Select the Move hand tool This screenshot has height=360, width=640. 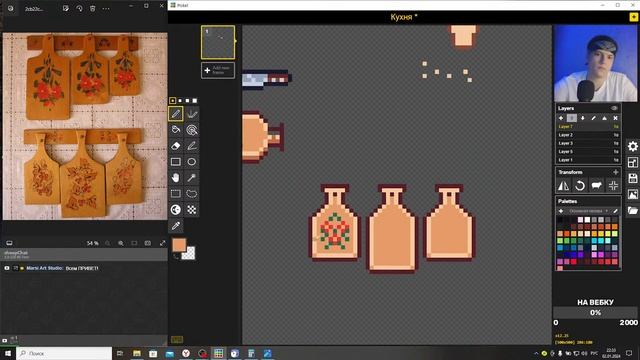point(176,178)
